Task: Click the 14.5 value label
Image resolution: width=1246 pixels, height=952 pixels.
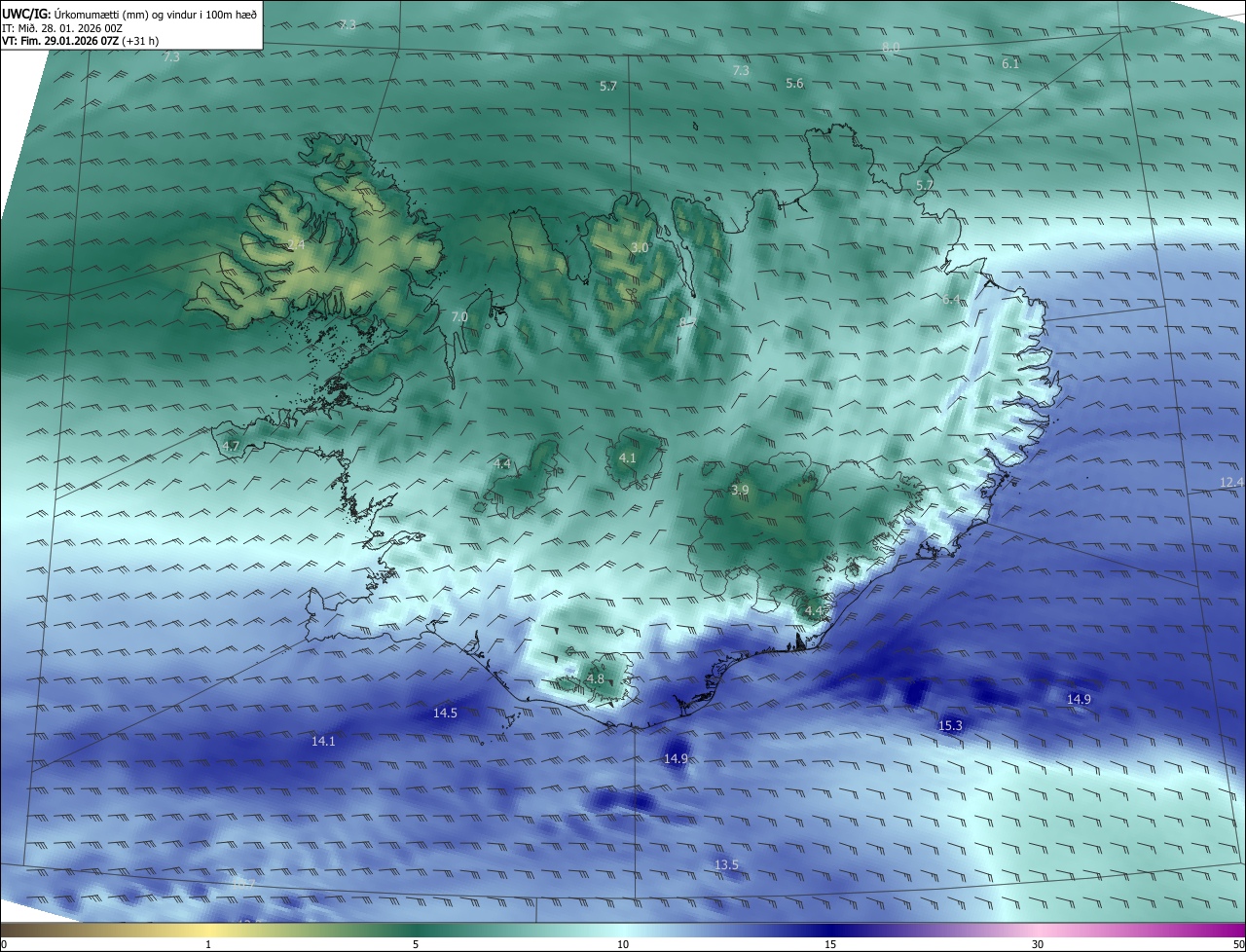Action: [x=445, y=713]
